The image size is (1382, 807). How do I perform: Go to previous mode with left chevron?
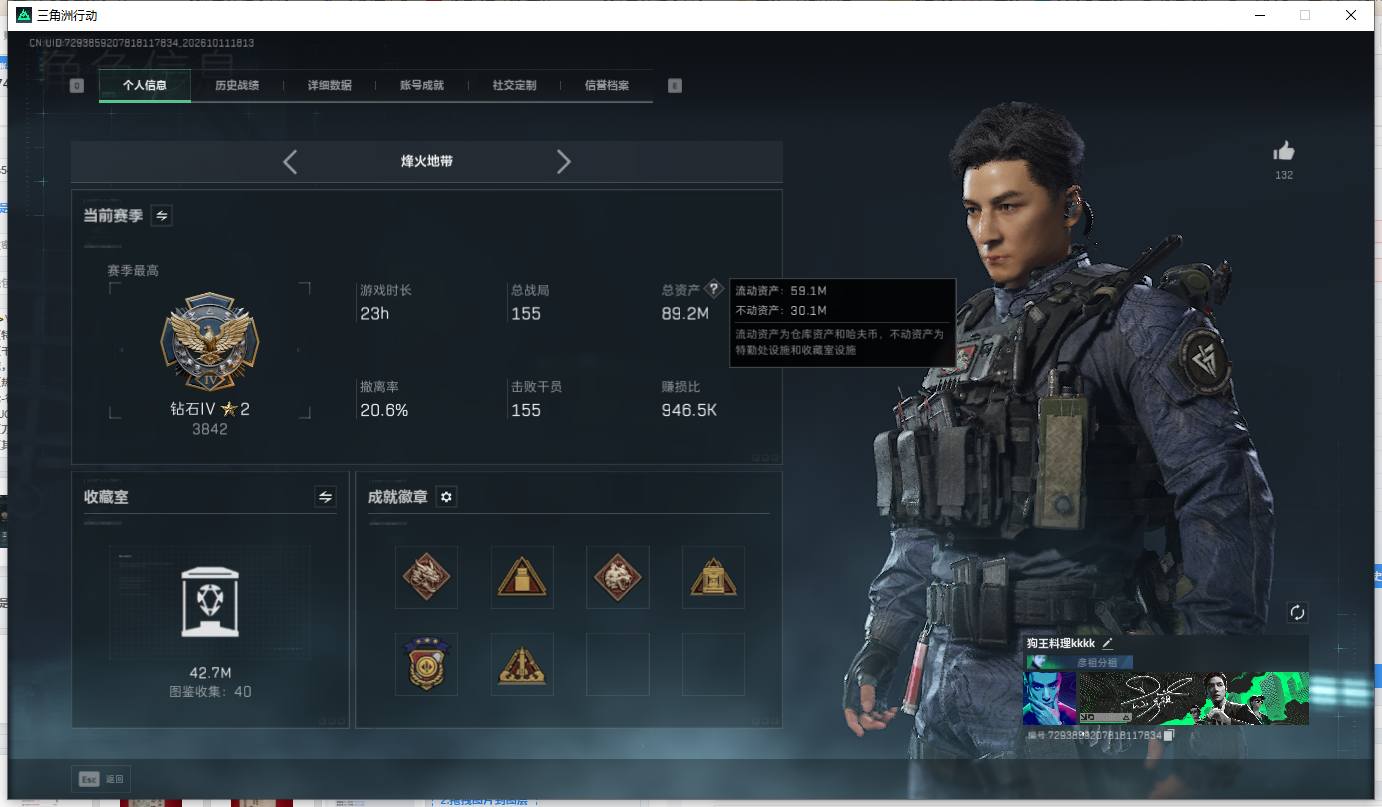pos(290,162)
